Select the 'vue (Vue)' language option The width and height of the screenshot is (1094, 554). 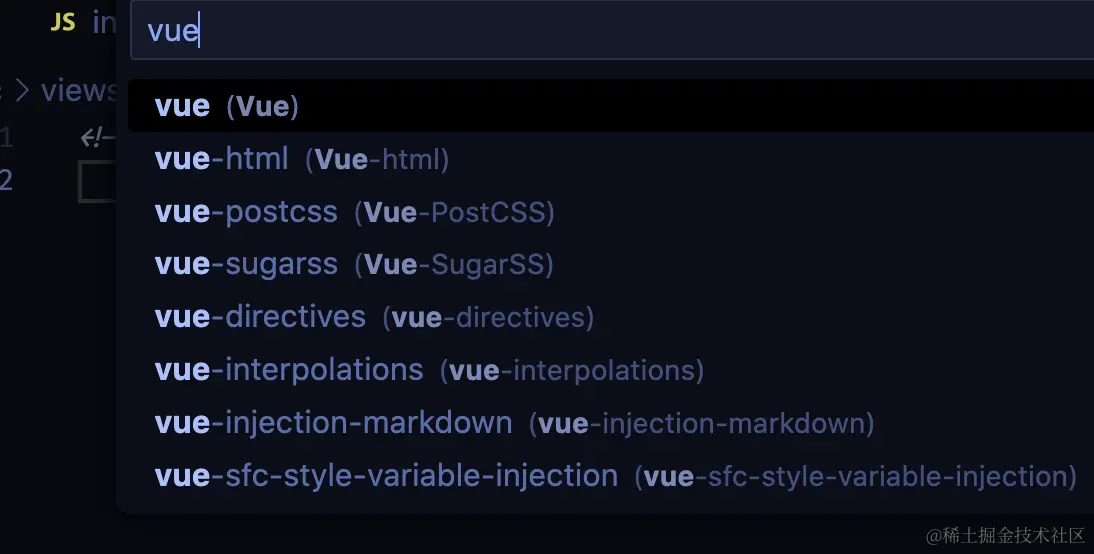(x=227, y=106)
